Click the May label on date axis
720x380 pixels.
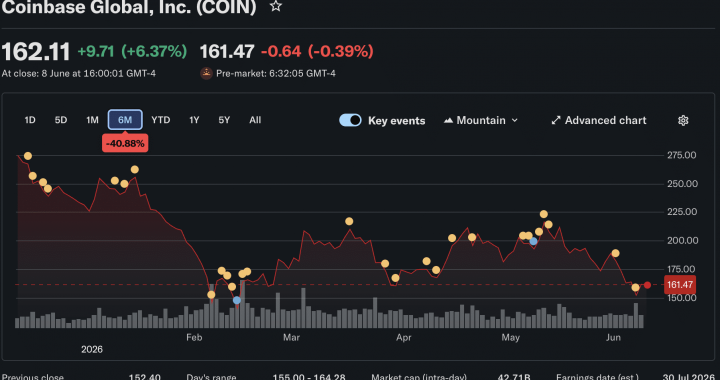click(x=511, y=338)
